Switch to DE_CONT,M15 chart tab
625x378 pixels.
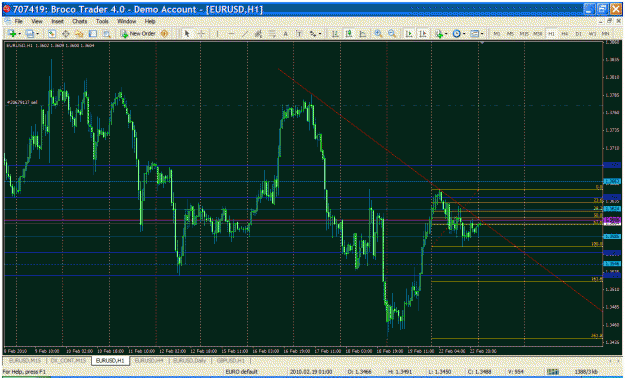68,360
